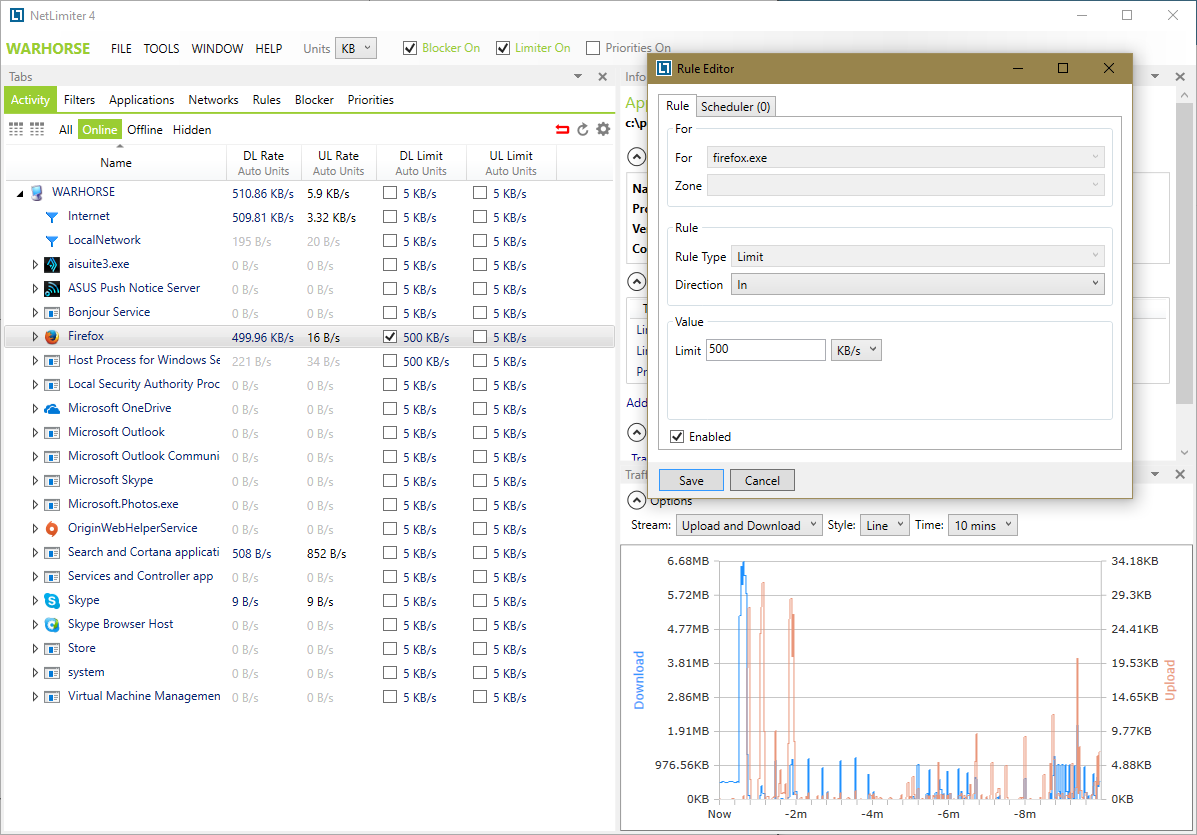The width and height of the screenshot is (1197, 835).
Task: Switch to the Blocker tab
Action: pyautogui.click(x=315, y=100)
